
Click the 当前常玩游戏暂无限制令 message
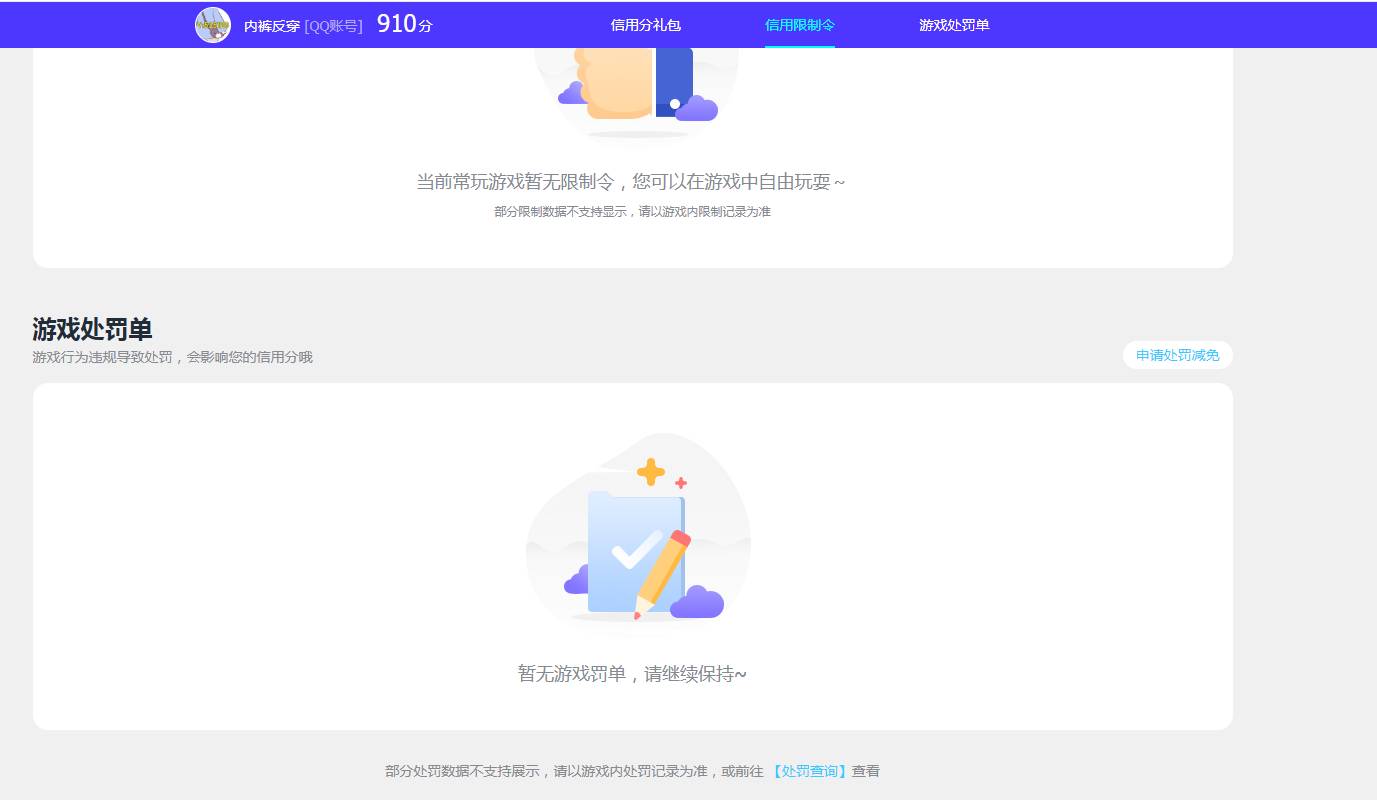point(631,181)
